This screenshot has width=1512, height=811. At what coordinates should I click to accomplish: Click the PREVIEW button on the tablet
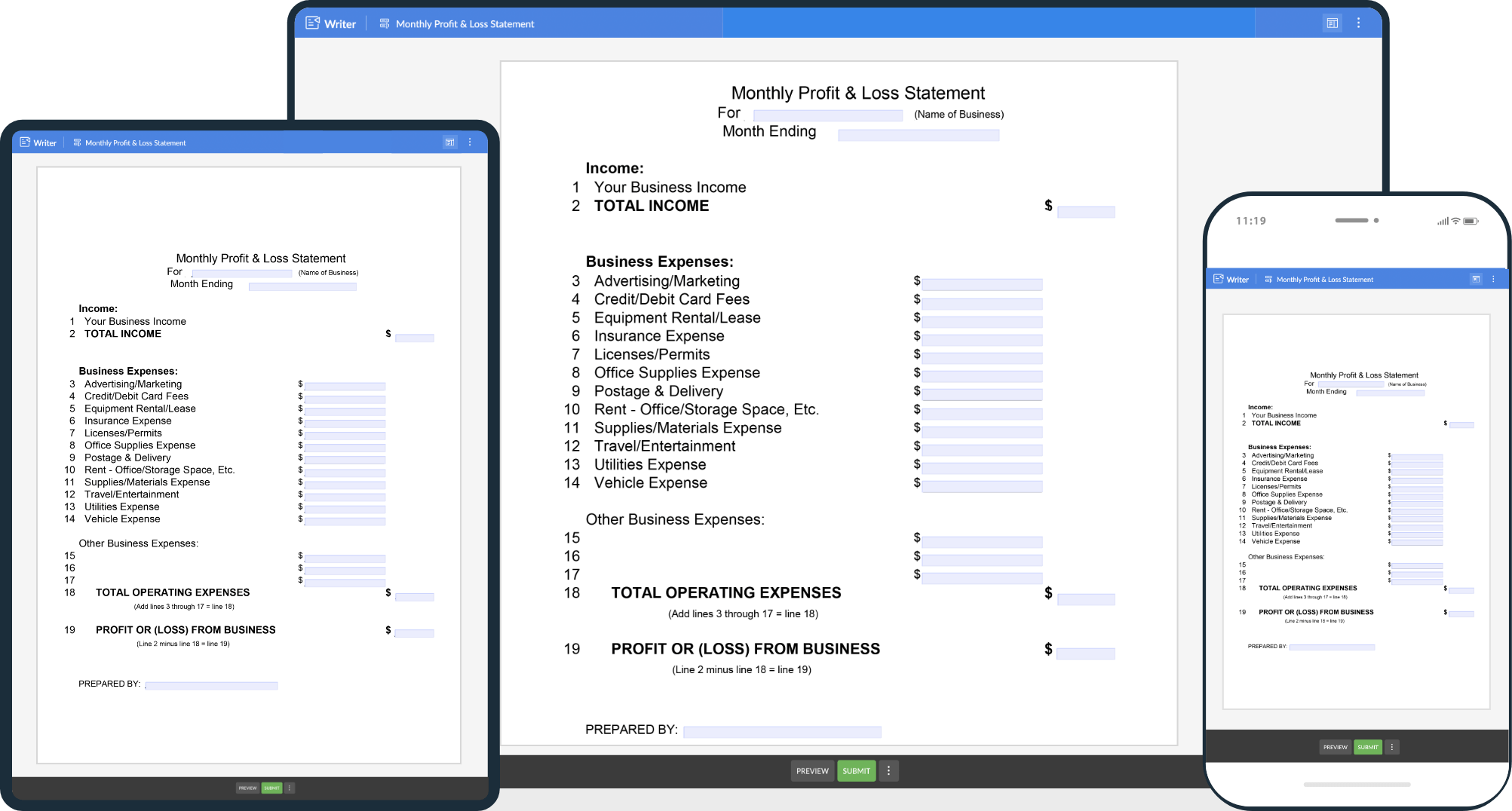click(247, 787)
